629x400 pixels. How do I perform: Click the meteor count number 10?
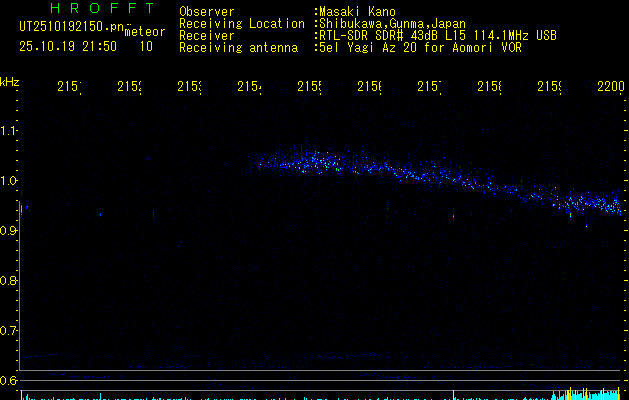tap(147, 46)
